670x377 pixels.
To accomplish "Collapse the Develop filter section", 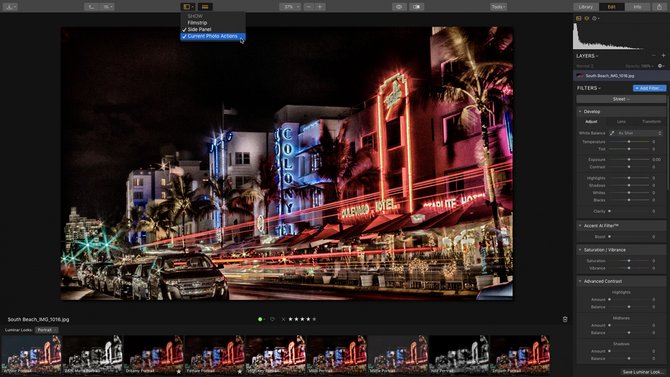I will point(580,112).
